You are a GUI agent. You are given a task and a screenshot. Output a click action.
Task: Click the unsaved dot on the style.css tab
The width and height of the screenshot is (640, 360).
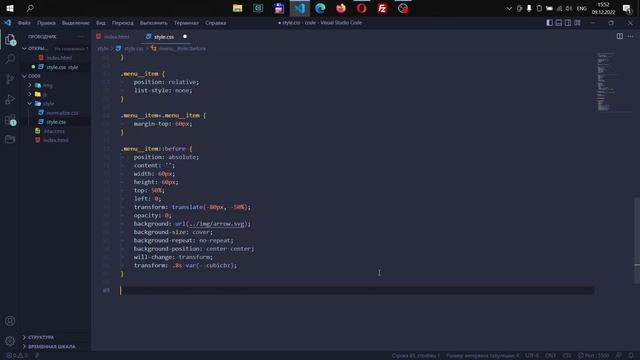[185, 36]
